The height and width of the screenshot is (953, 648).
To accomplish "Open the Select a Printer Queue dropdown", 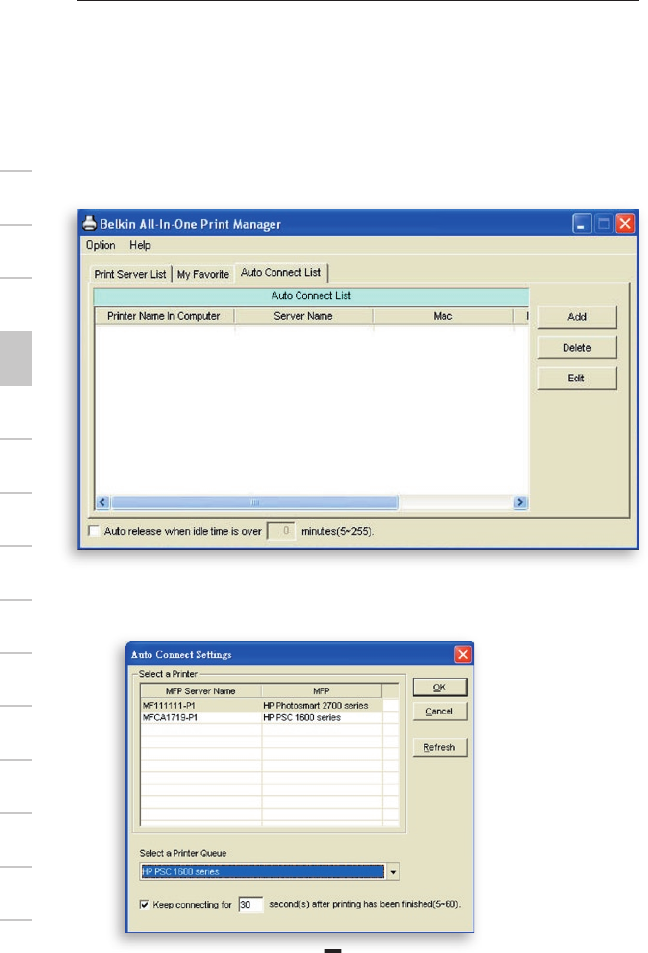I will point(393,872).
